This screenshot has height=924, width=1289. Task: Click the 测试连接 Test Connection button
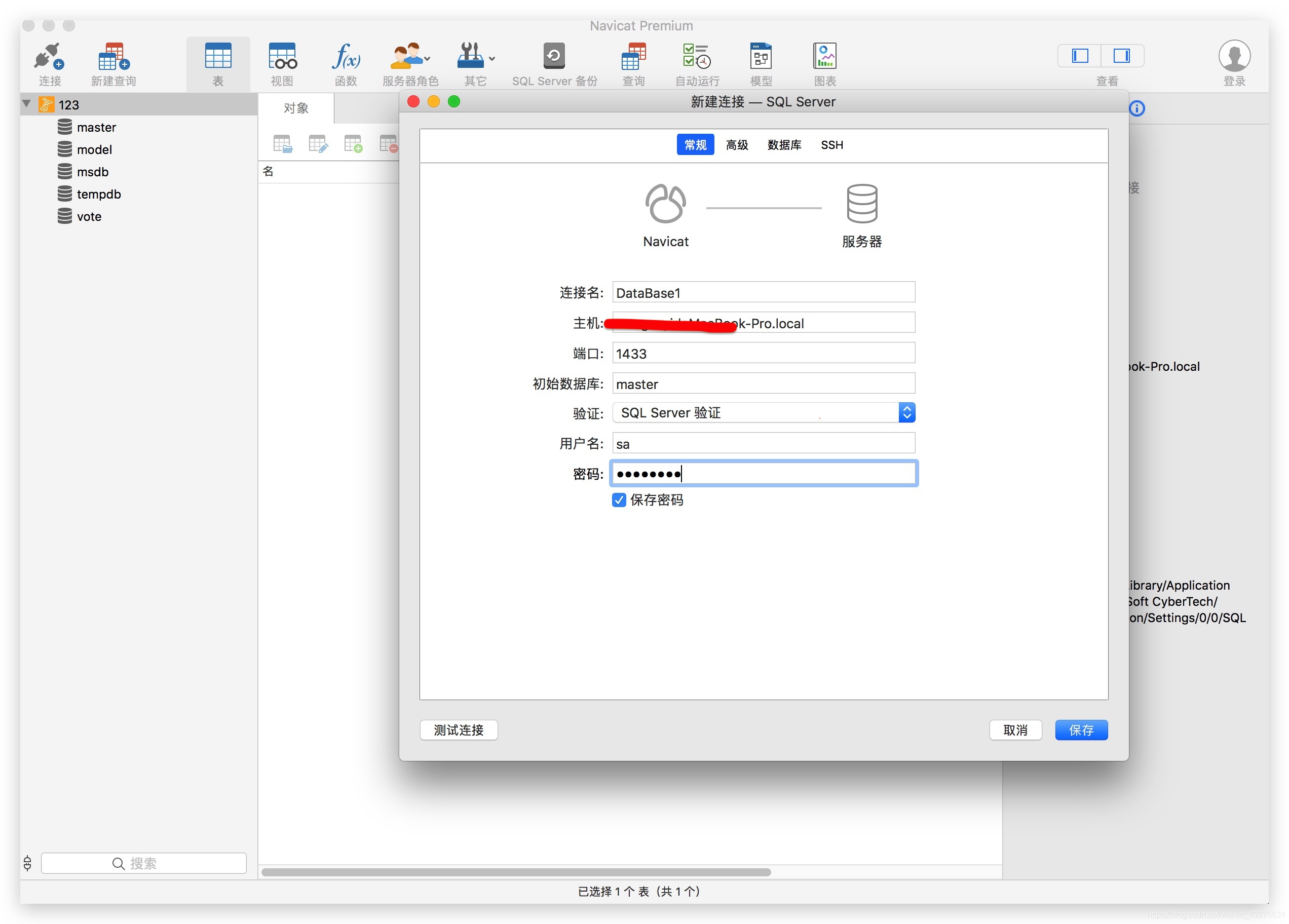459,730
